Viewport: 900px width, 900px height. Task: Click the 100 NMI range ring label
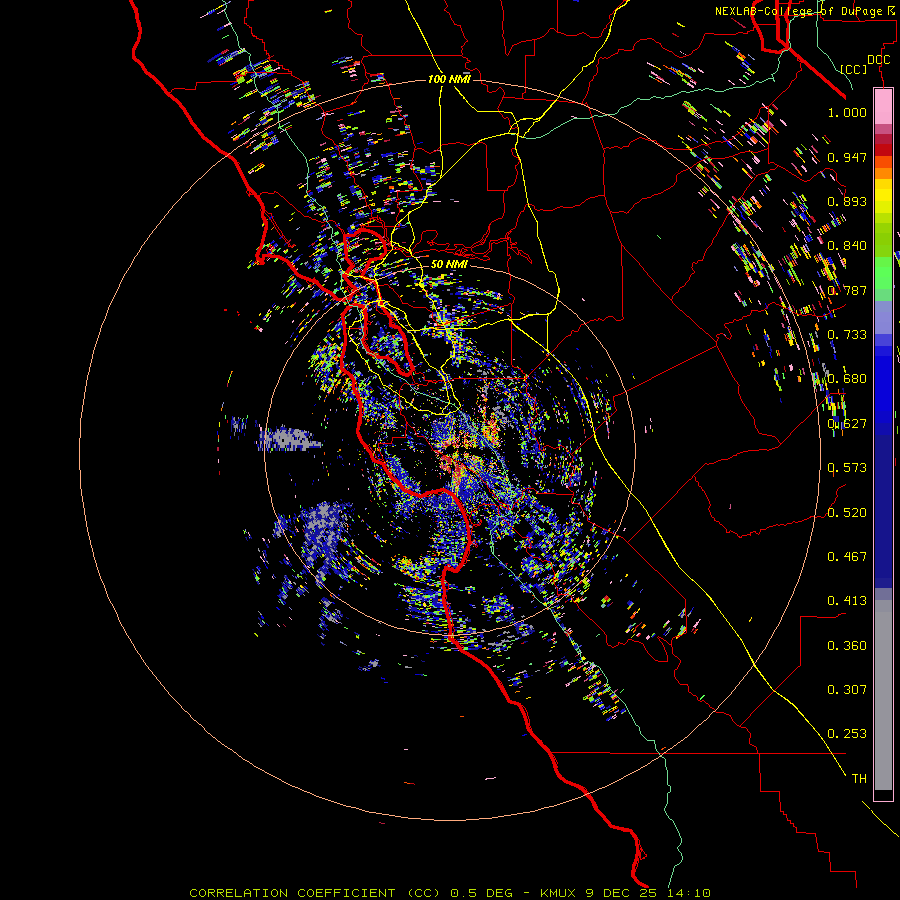click(x=449, y=79)
